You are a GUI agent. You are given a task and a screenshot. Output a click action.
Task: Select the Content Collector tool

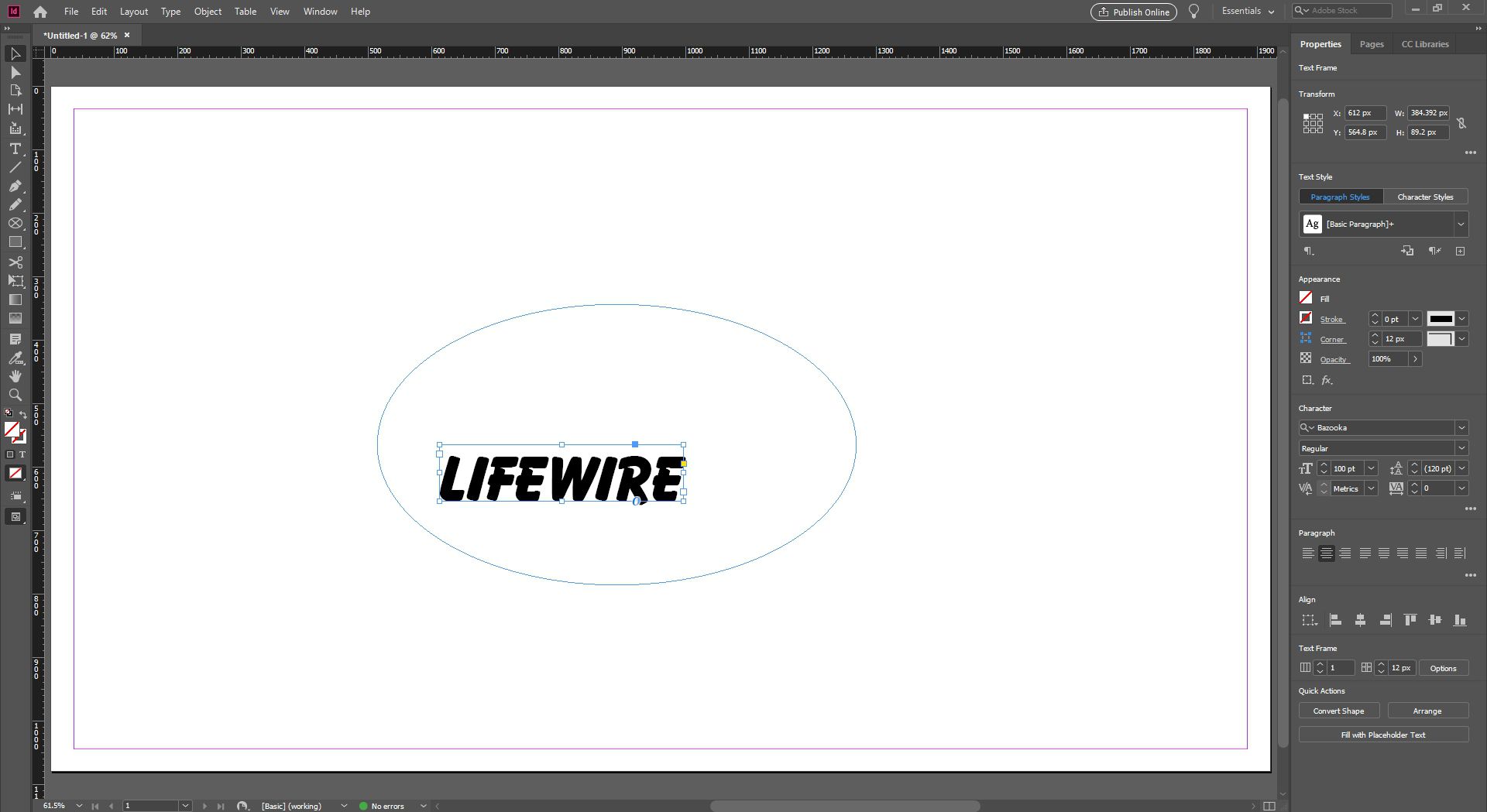[15, 128]
